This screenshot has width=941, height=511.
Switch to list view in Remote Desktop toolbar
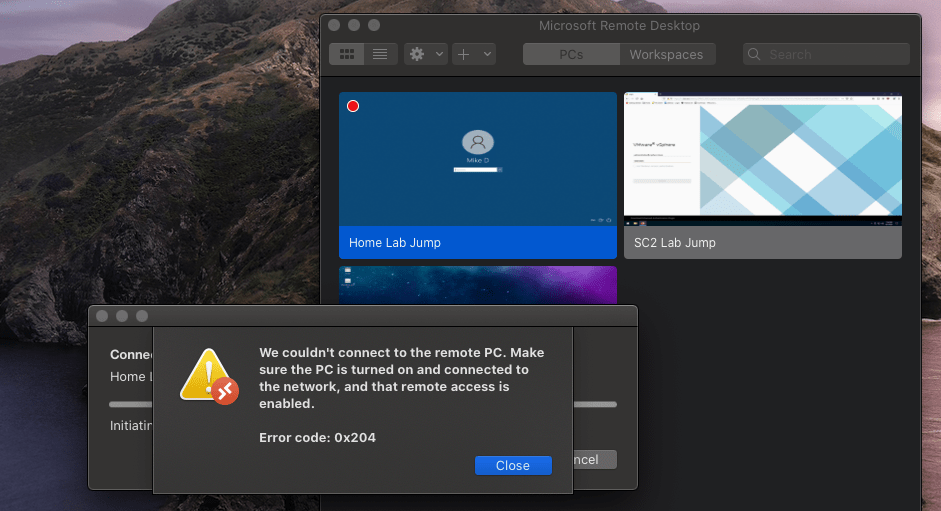[x=380, y=54]
